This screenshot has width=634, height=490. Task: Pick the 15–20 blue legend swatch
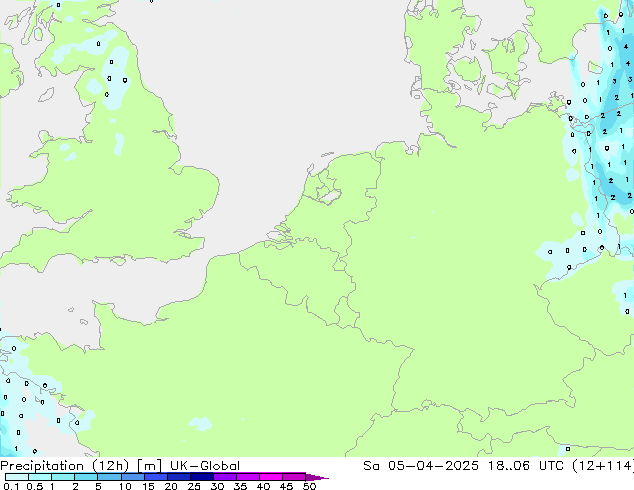tap(155, 477)
